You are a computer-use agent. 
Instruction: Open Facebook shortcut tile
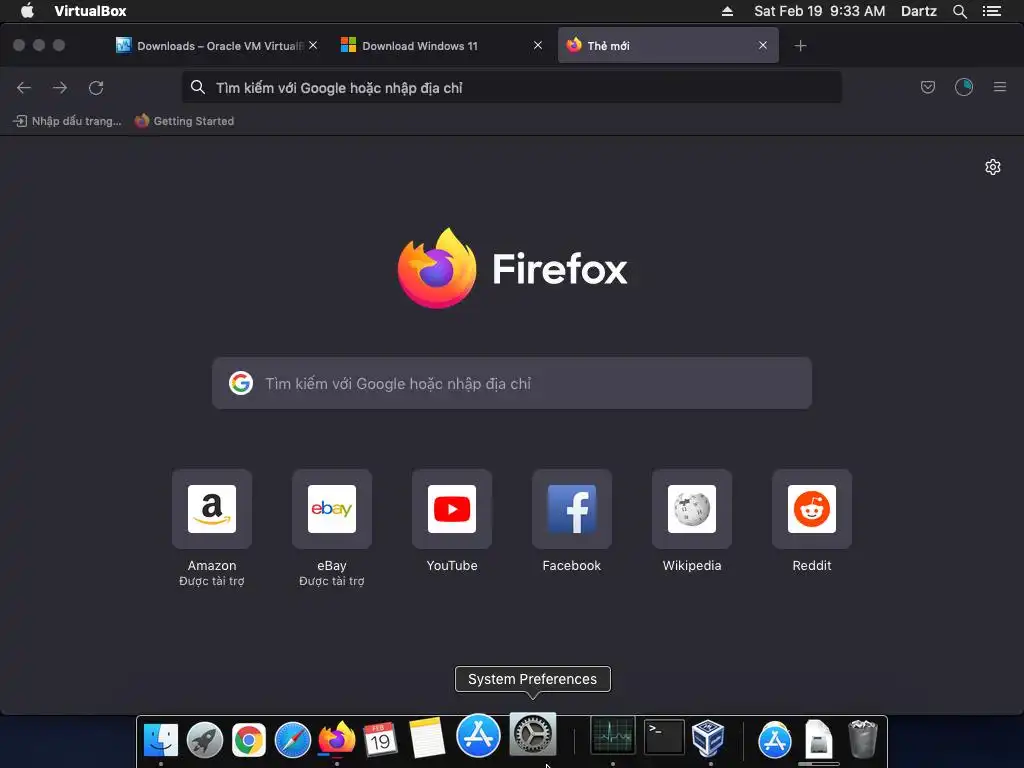click(571, 509)
